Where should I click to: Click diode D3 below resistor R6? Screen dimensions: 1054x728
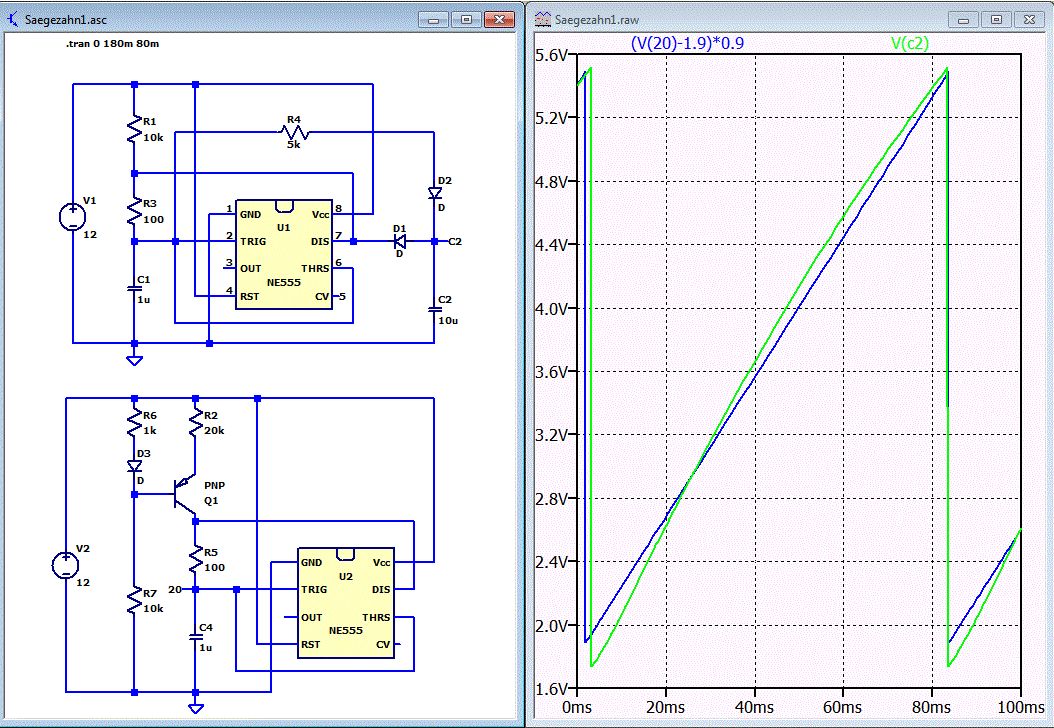[133, 466]
